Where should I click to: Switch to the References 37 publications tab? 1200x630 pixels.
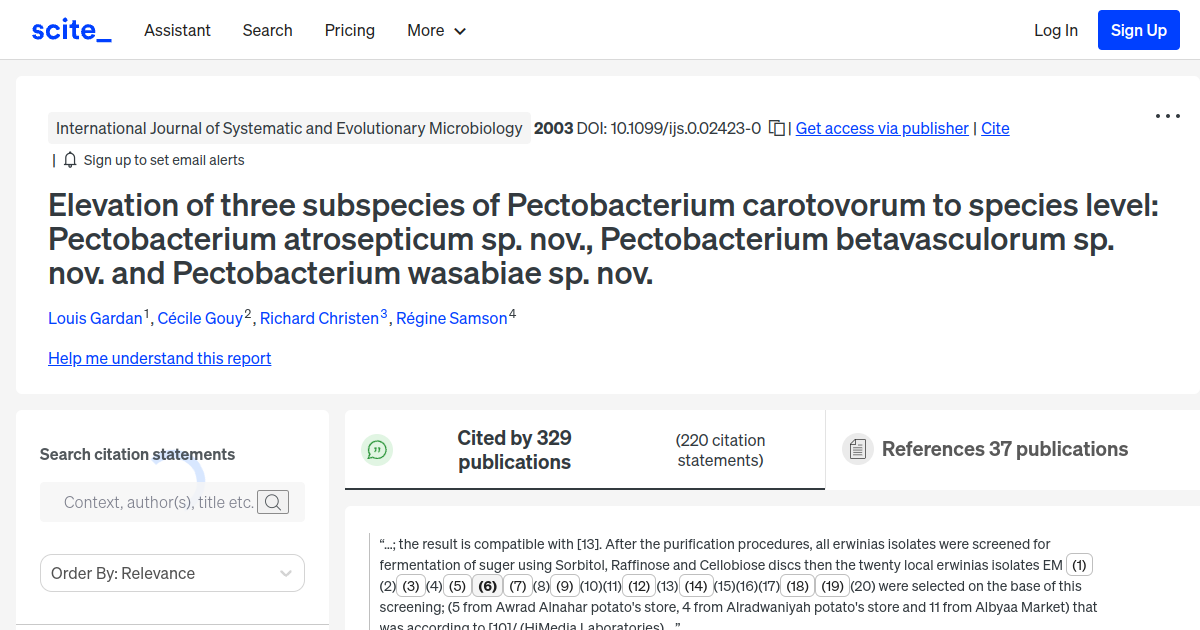click(x=1004, y=449)
